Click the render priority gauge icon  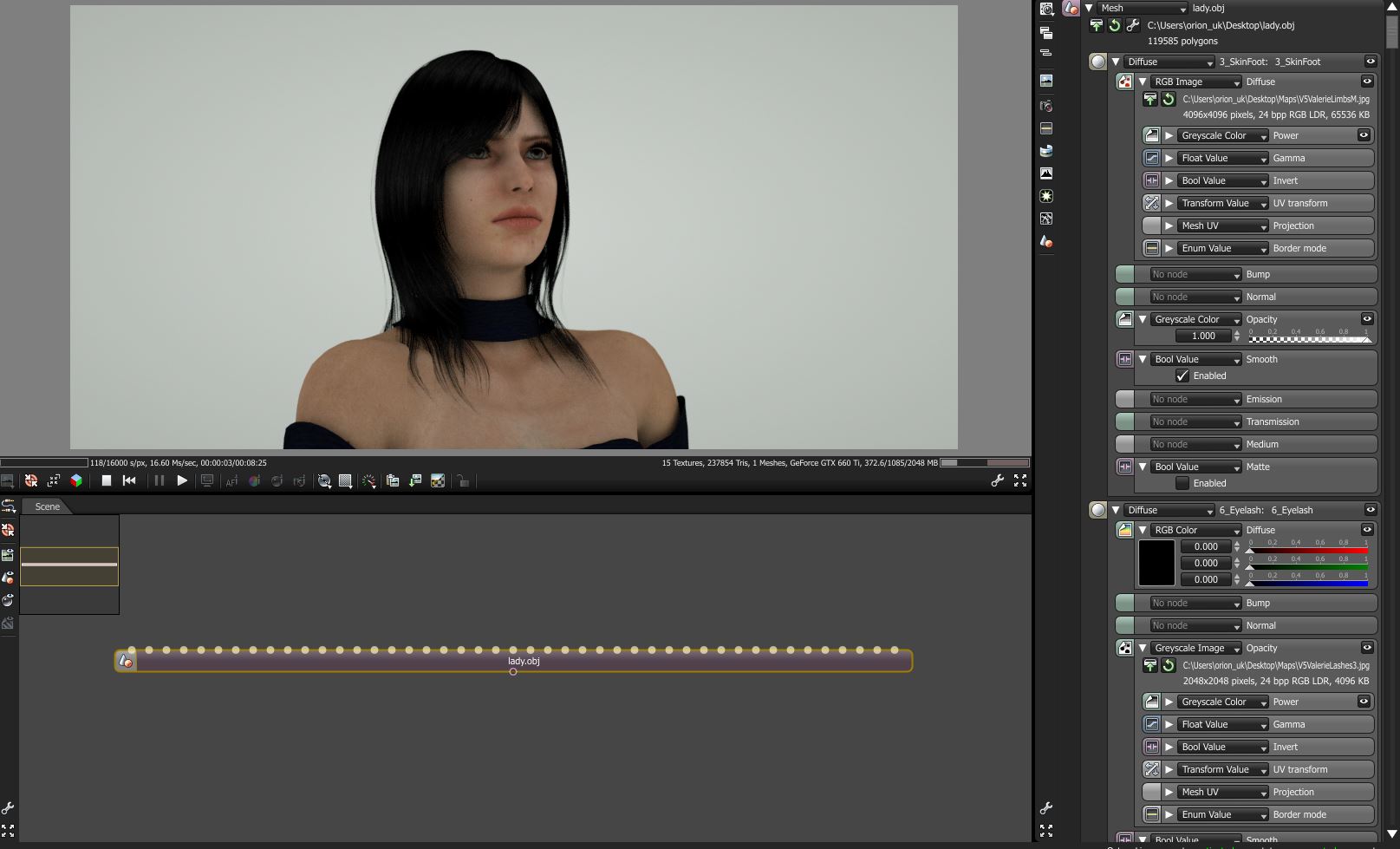coord(368,480)
